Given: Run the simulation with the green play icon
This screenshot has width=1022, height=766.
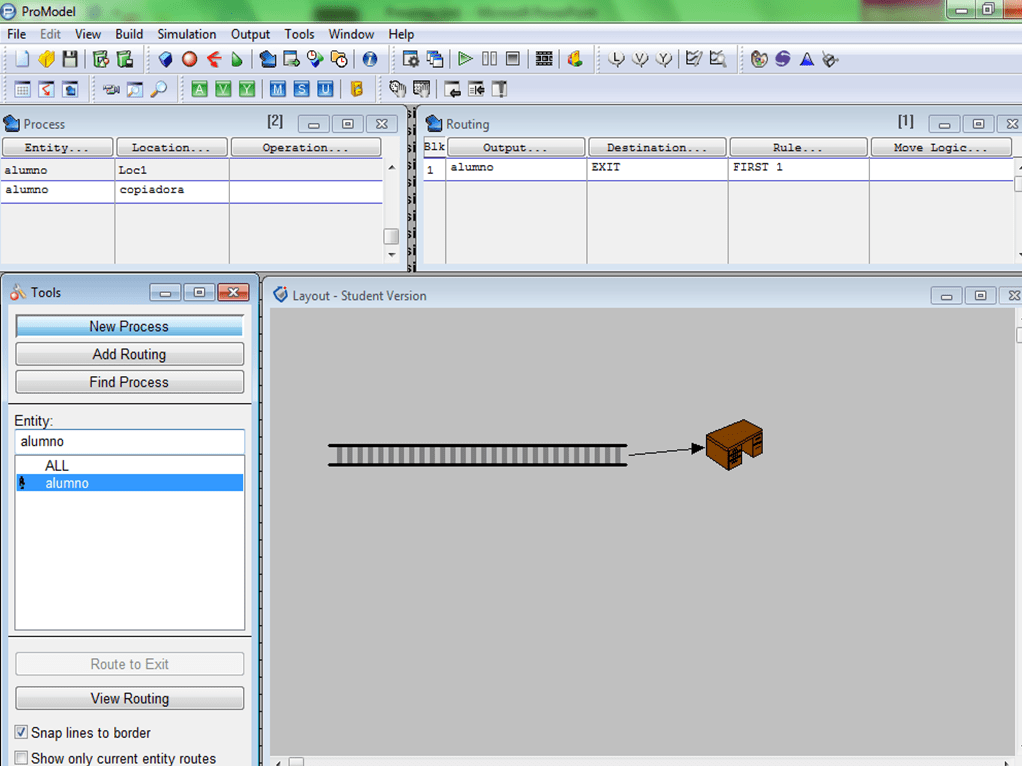Looking at the screenshot, I should click(x=465, y=60).
